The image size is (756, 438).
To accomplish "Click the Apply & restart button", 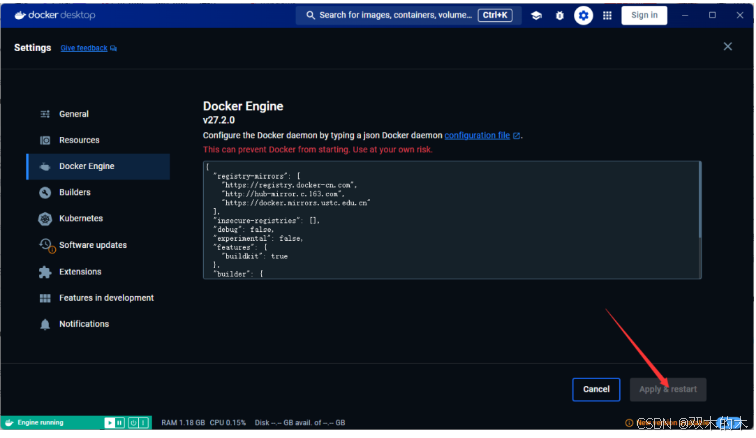I will point(668,389).
